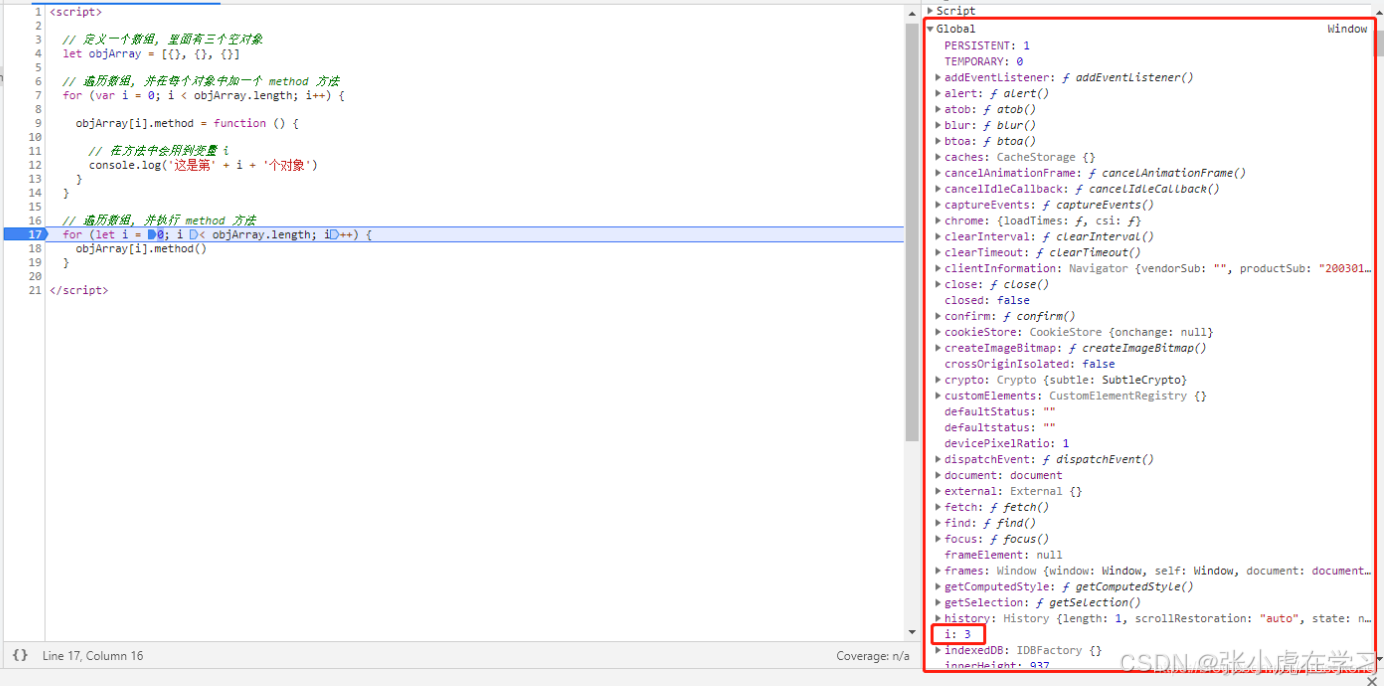The image size is (1384, 686).
Task: Expand the document entry
Action: [x=938, y=475]
